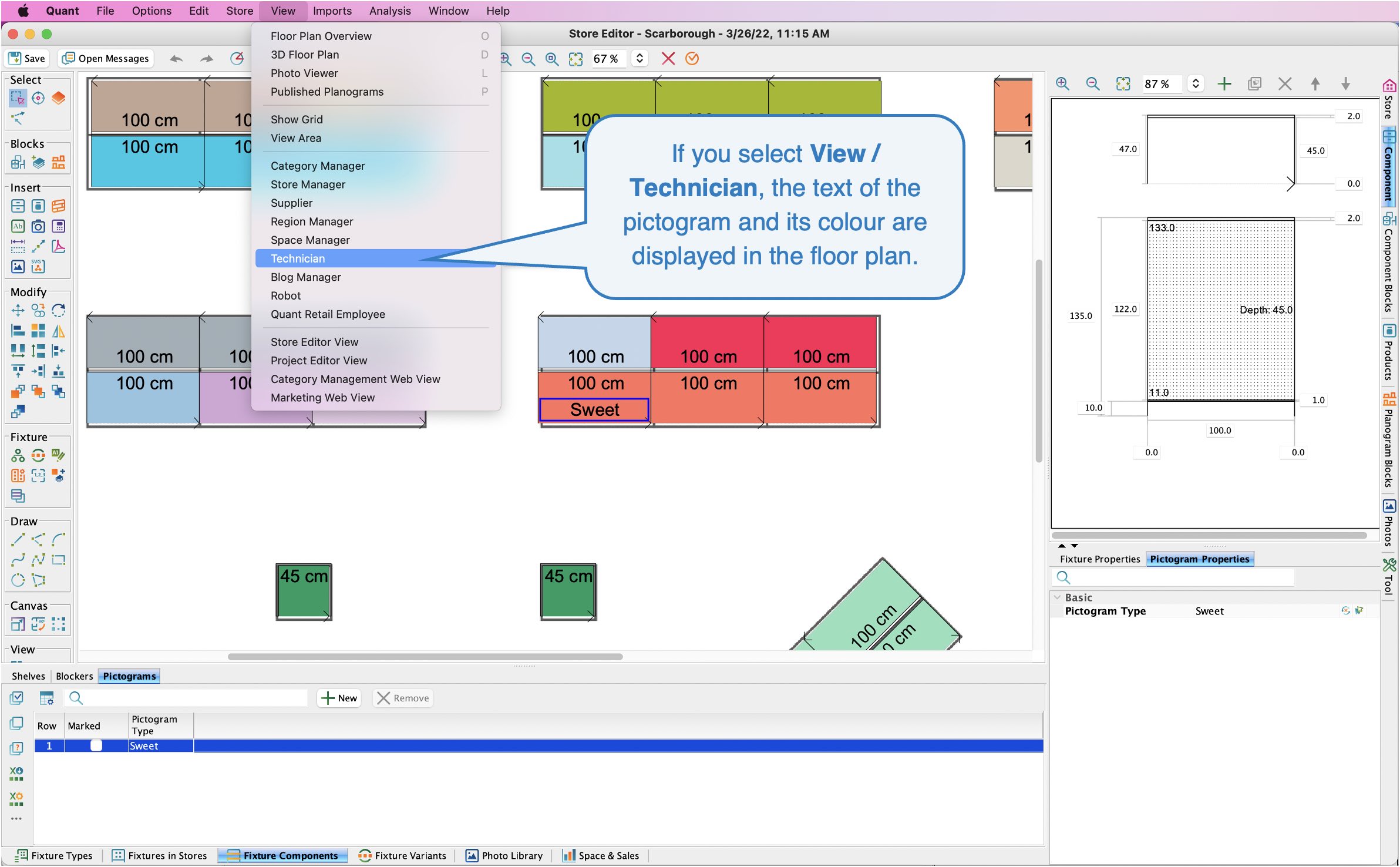The height and width of the screenshot is (867, 1400).
Task: Choose 3D Floor Plan menu entry
Action: pyautogui.click(x=376, y=55)
